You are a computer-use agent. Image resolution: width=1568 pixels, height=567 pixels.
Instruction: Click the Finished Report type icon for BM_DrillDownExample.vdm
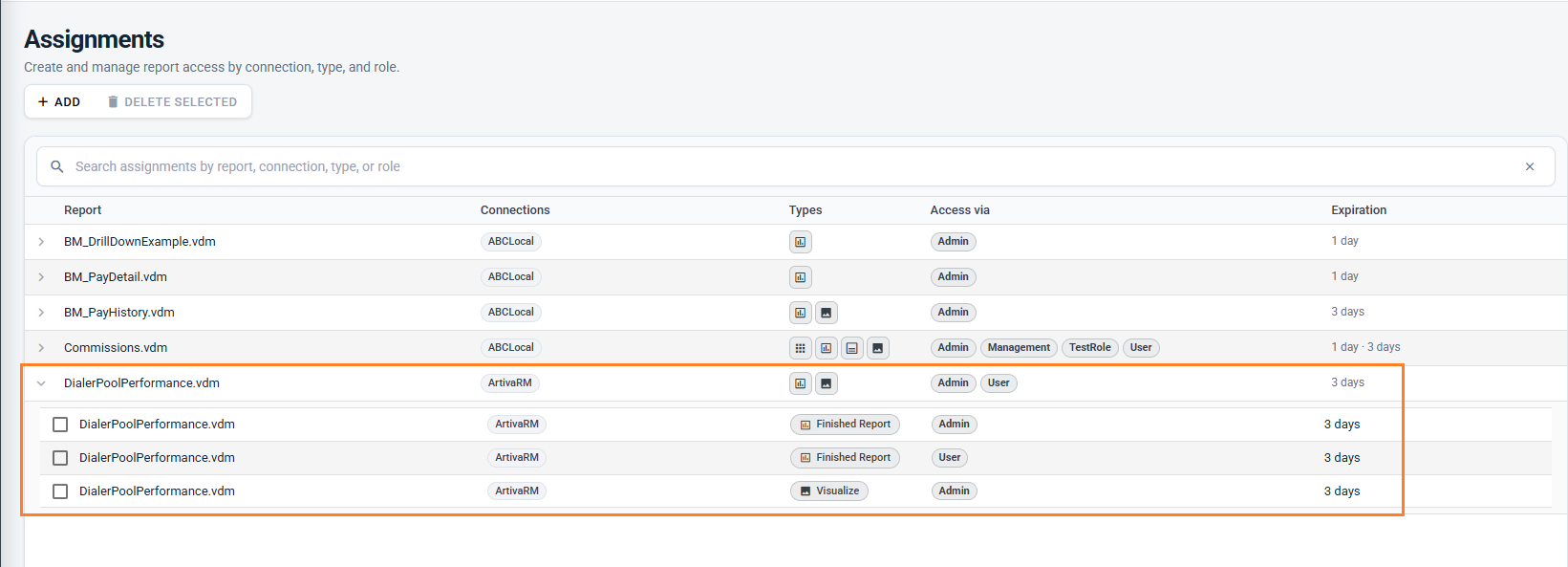click(x=801, y=242)
